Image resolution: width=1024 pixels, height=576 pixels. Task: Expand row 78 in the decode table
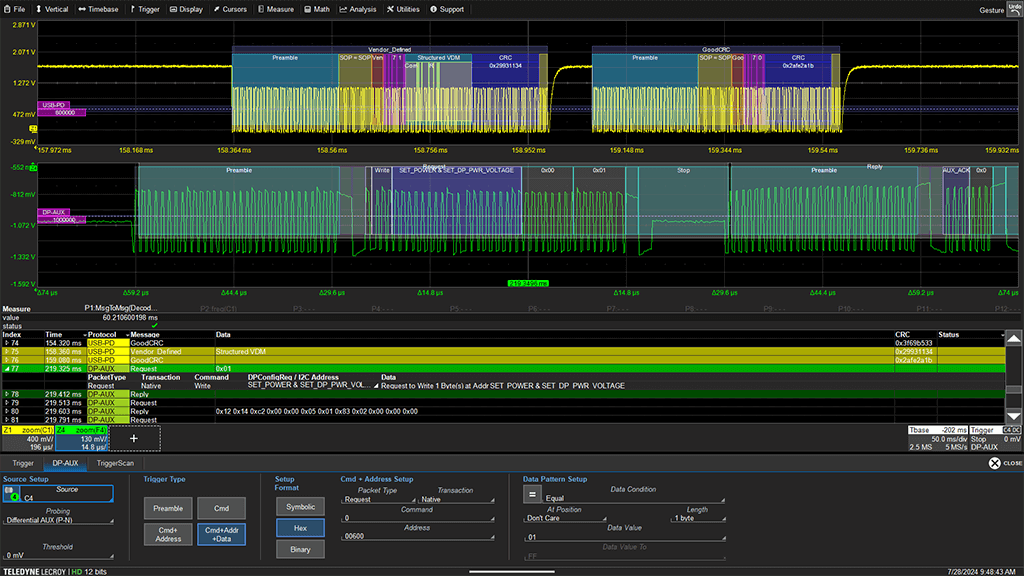[x=5, y=394]
